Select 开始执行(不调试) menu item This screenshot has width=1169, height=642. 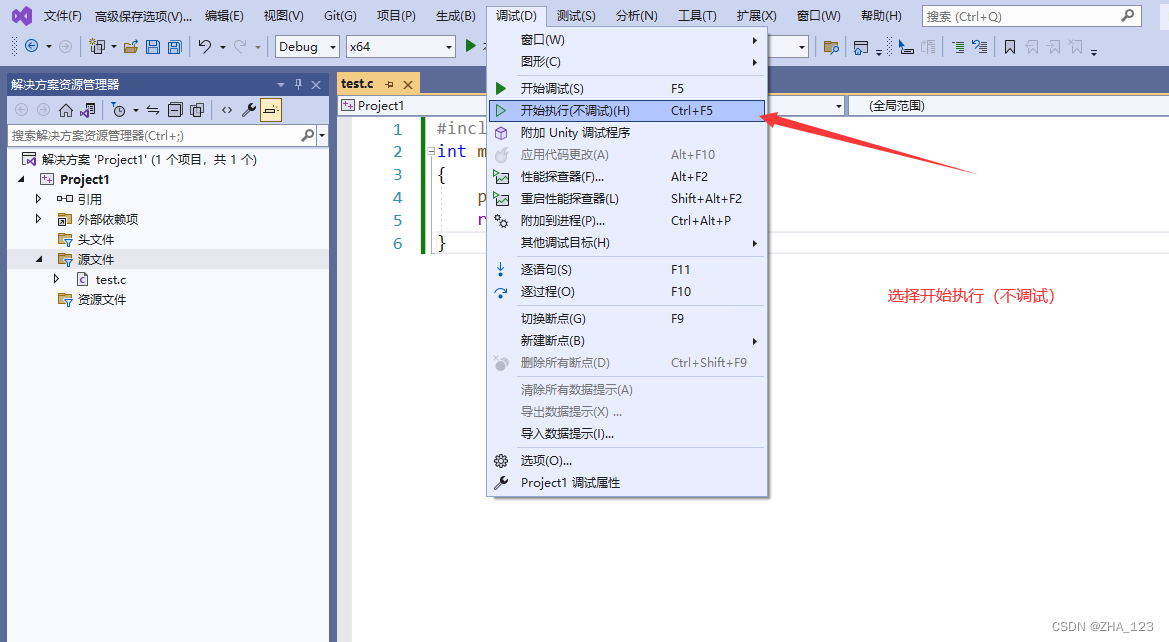pyautogui.click(x=627, y=110)
